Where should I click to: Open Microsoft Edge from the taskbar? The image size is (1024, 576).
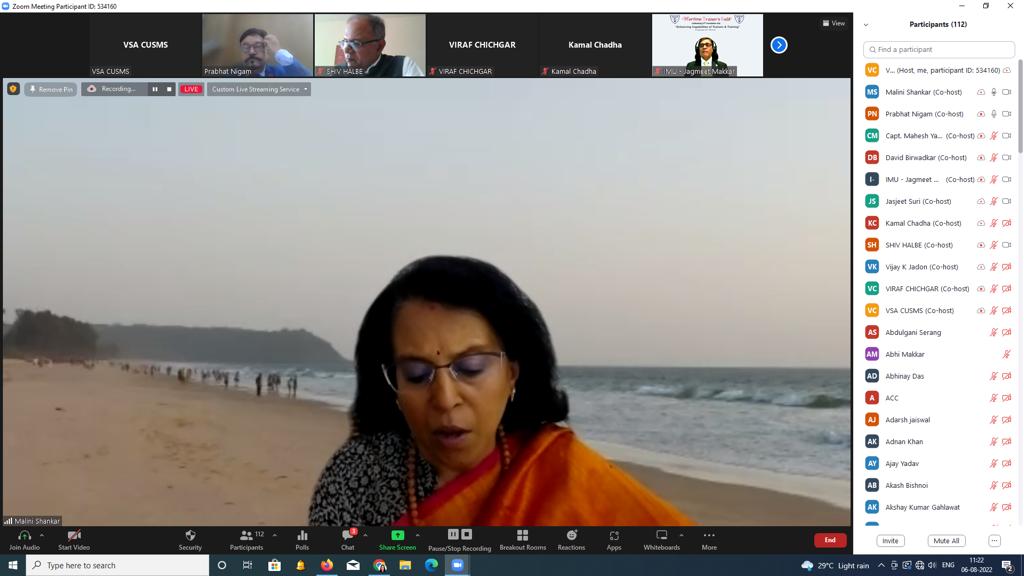click(x=431, y=565)
